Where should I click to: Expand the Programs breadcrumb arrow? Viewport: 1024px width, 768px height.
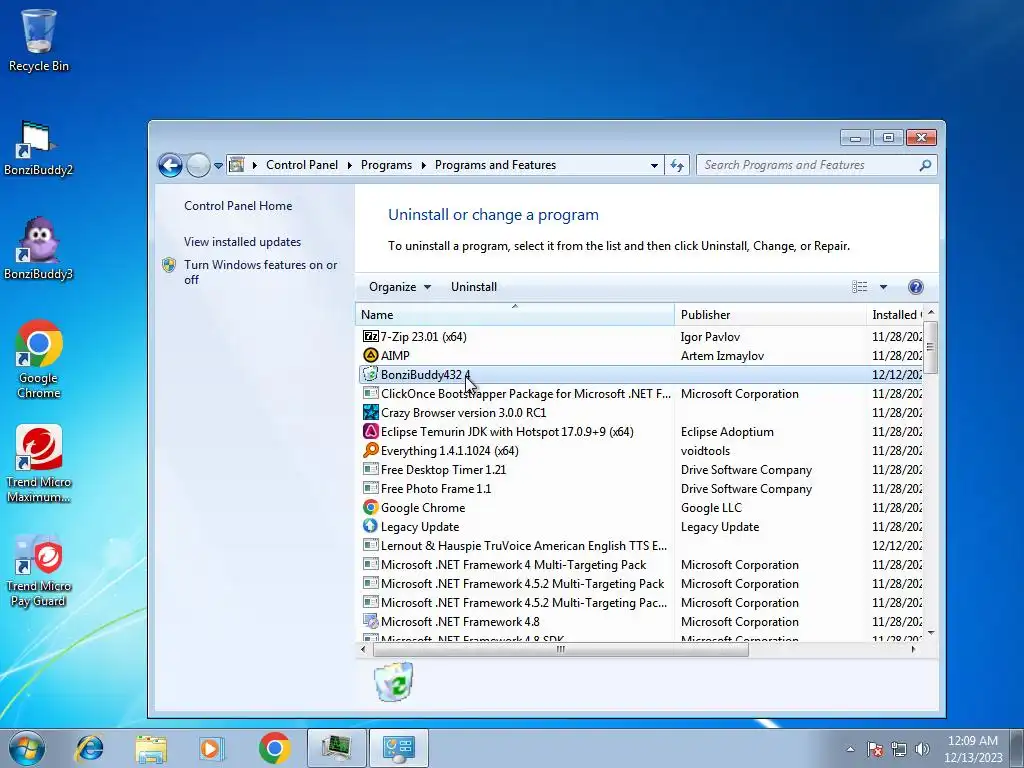(423, 165)
